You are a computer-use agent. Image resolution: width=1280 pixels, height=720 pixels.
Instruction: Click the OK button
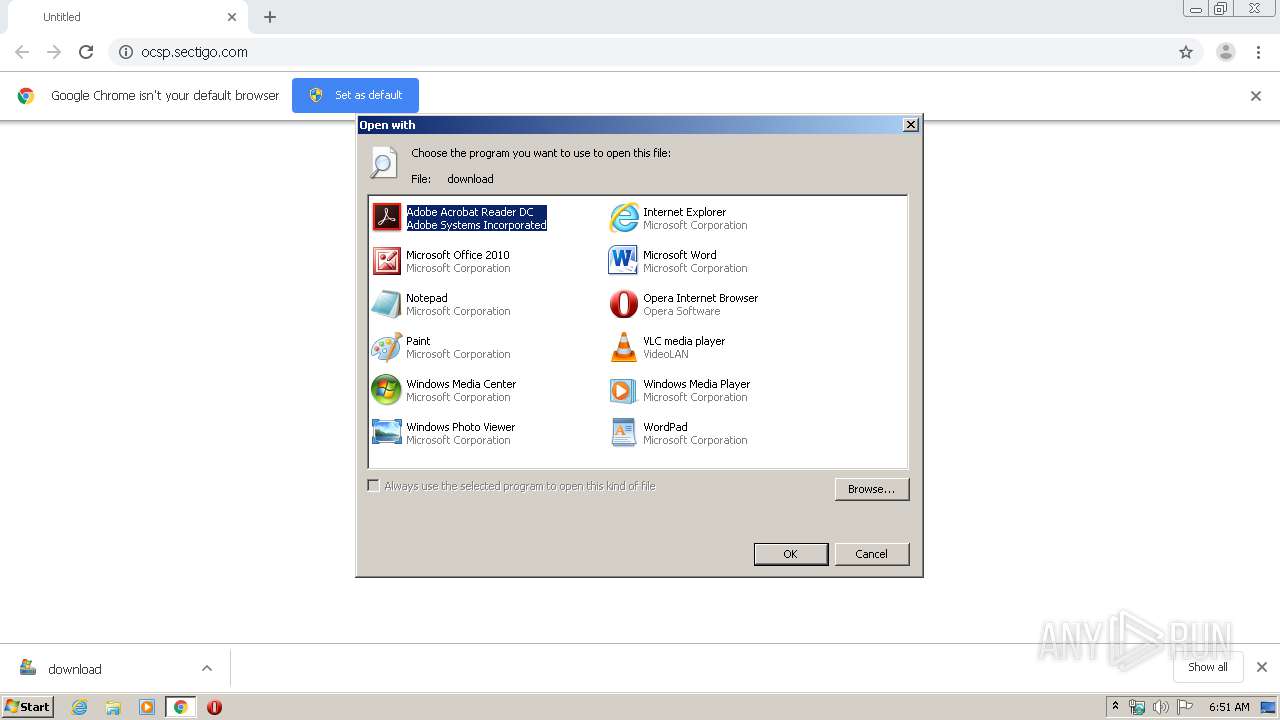pos(790,554)
